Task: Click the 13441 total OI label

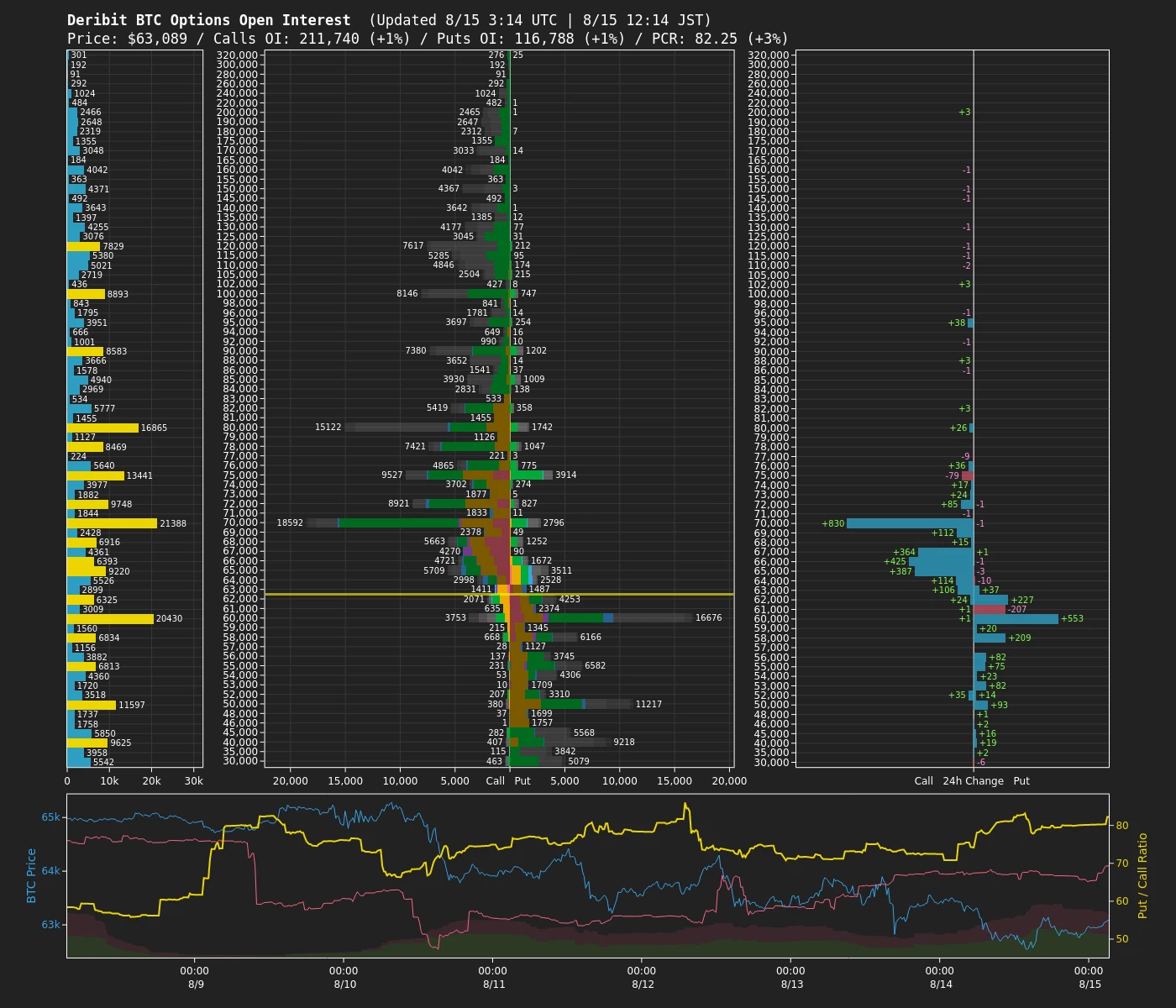Action: pos(139,475)
